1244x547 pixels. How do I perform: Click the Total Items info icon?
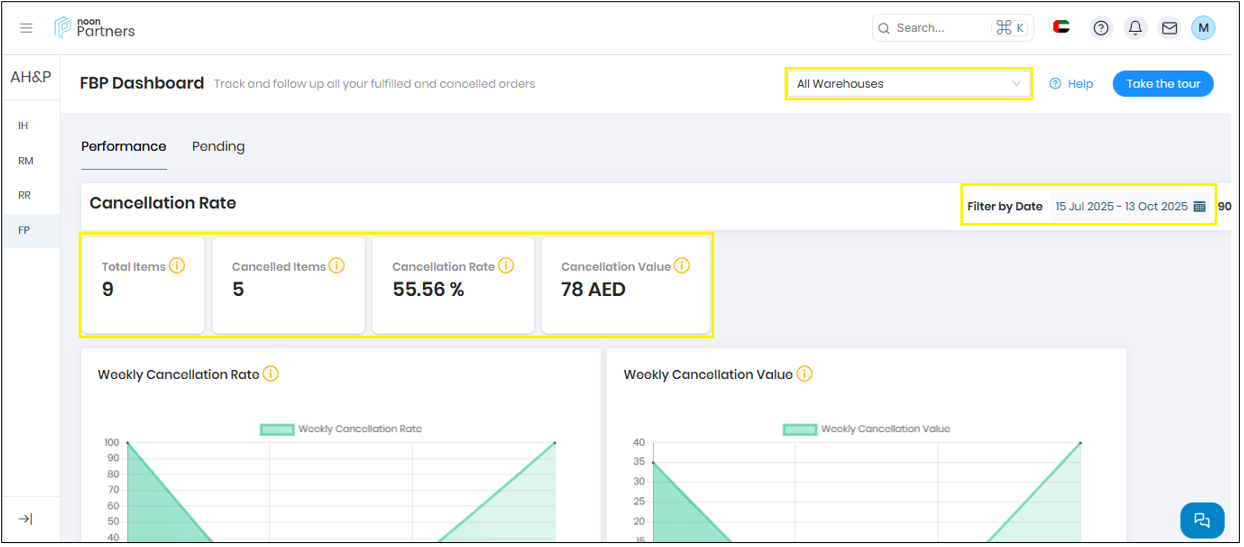point(177,266)
